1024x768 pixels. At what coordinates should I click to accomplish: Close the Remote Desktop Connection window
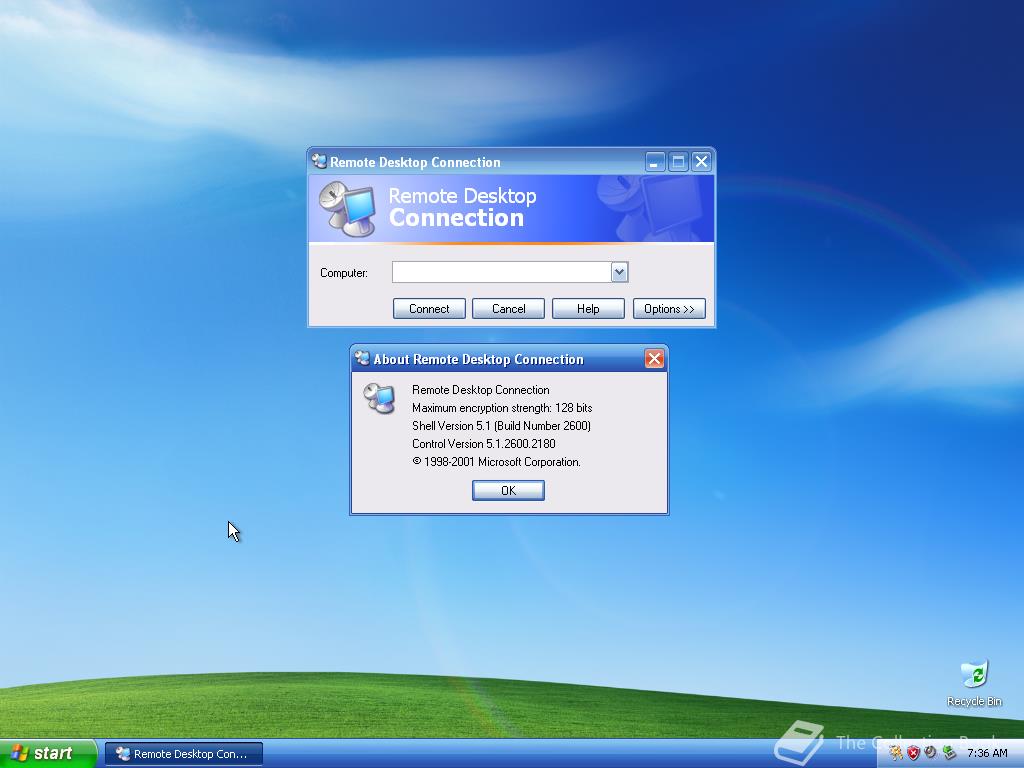coord(701,161)
